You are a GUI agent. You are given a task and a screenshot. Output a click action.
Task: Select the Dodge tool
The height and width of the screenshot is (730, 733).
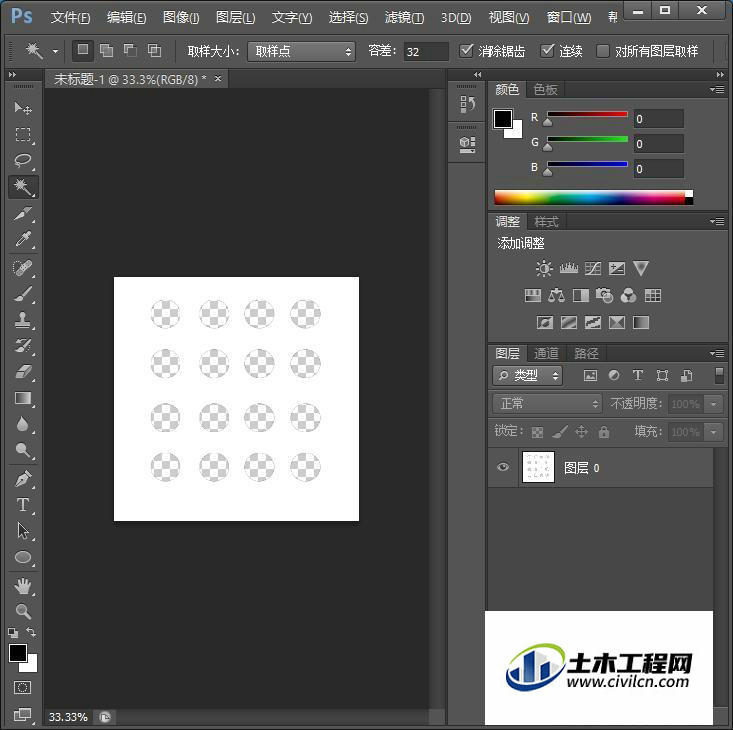point(22,450)
